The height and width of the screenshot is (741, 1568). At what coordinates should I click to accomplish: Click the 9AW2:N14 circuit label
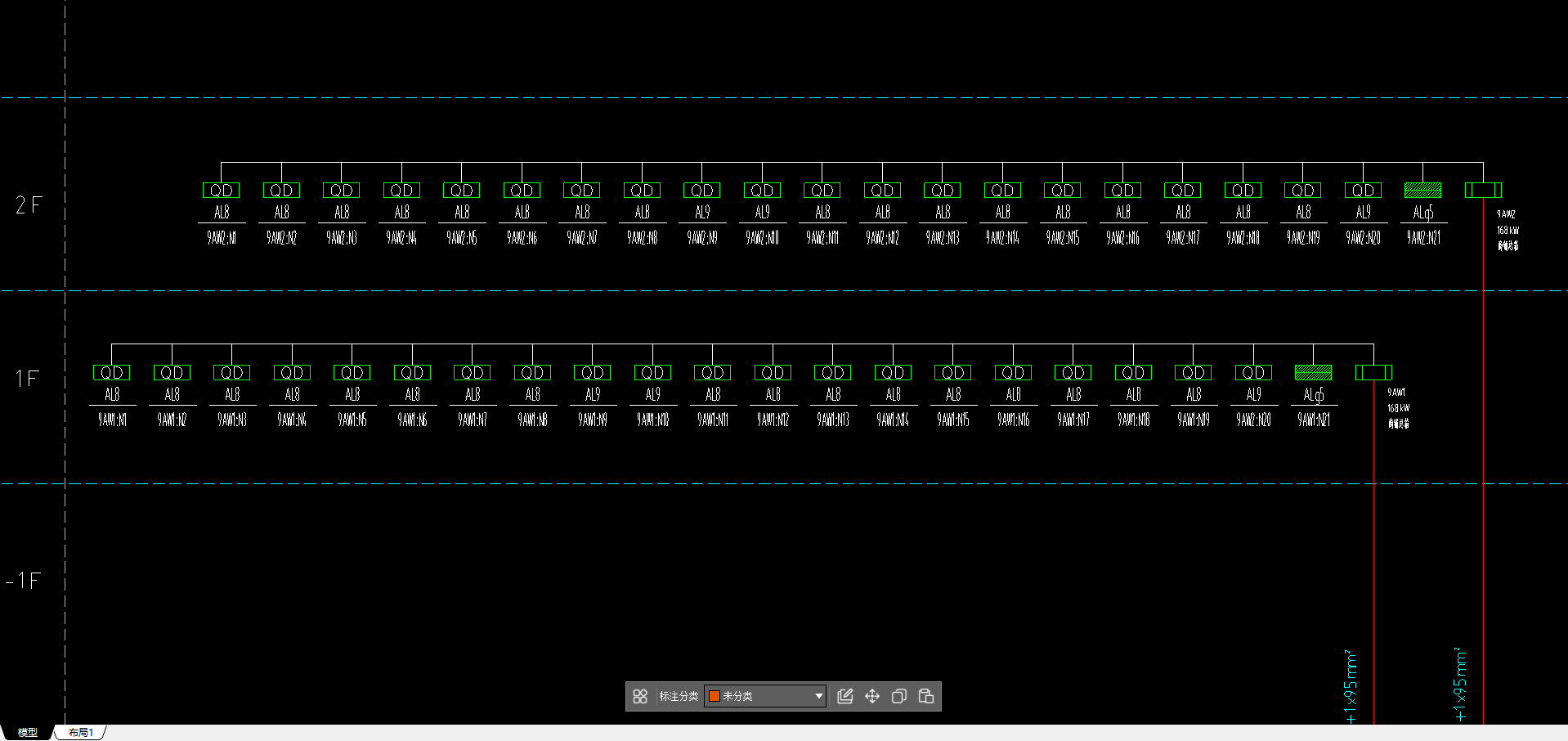pos(1002,238)
